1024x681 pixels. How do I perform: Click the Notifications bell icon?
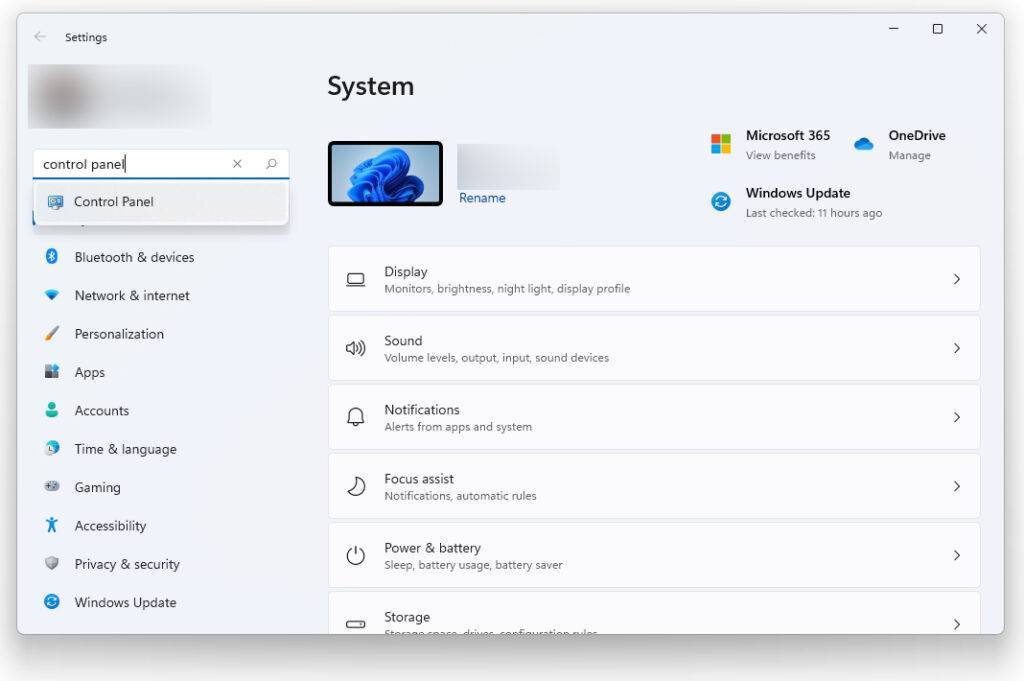point(355,417)
